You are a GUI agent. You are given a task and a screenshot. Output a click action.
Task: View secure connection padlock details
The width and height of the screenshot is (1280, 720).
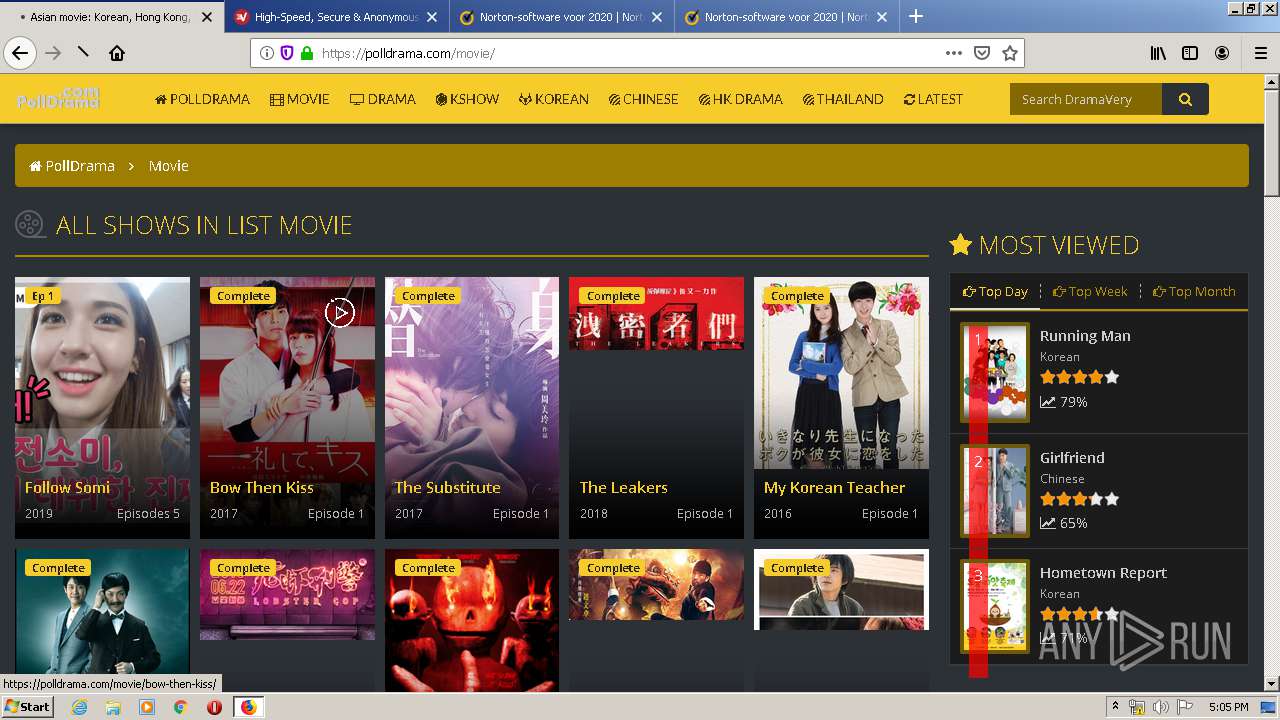click(x=306, y=53)
